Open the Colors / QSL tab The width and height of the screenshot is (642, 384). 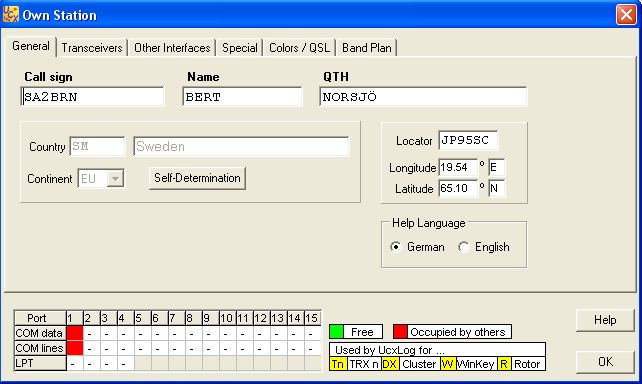pyautogui.click(x=299, y=48)
